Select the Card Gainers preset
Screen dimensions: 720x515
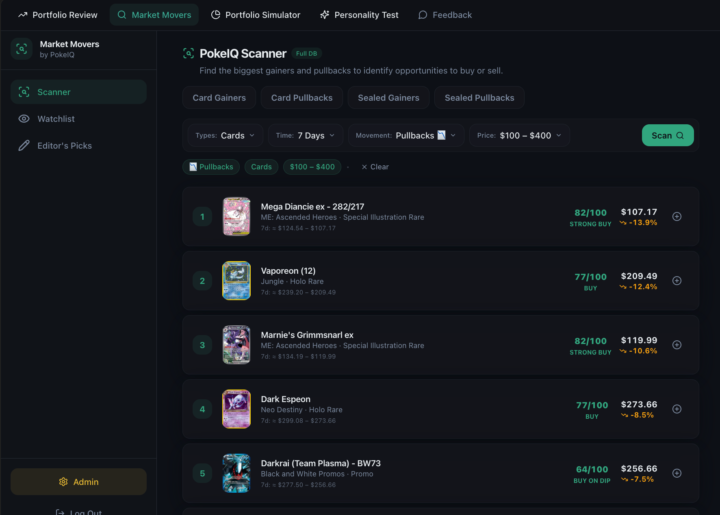(x=219, y=98)
